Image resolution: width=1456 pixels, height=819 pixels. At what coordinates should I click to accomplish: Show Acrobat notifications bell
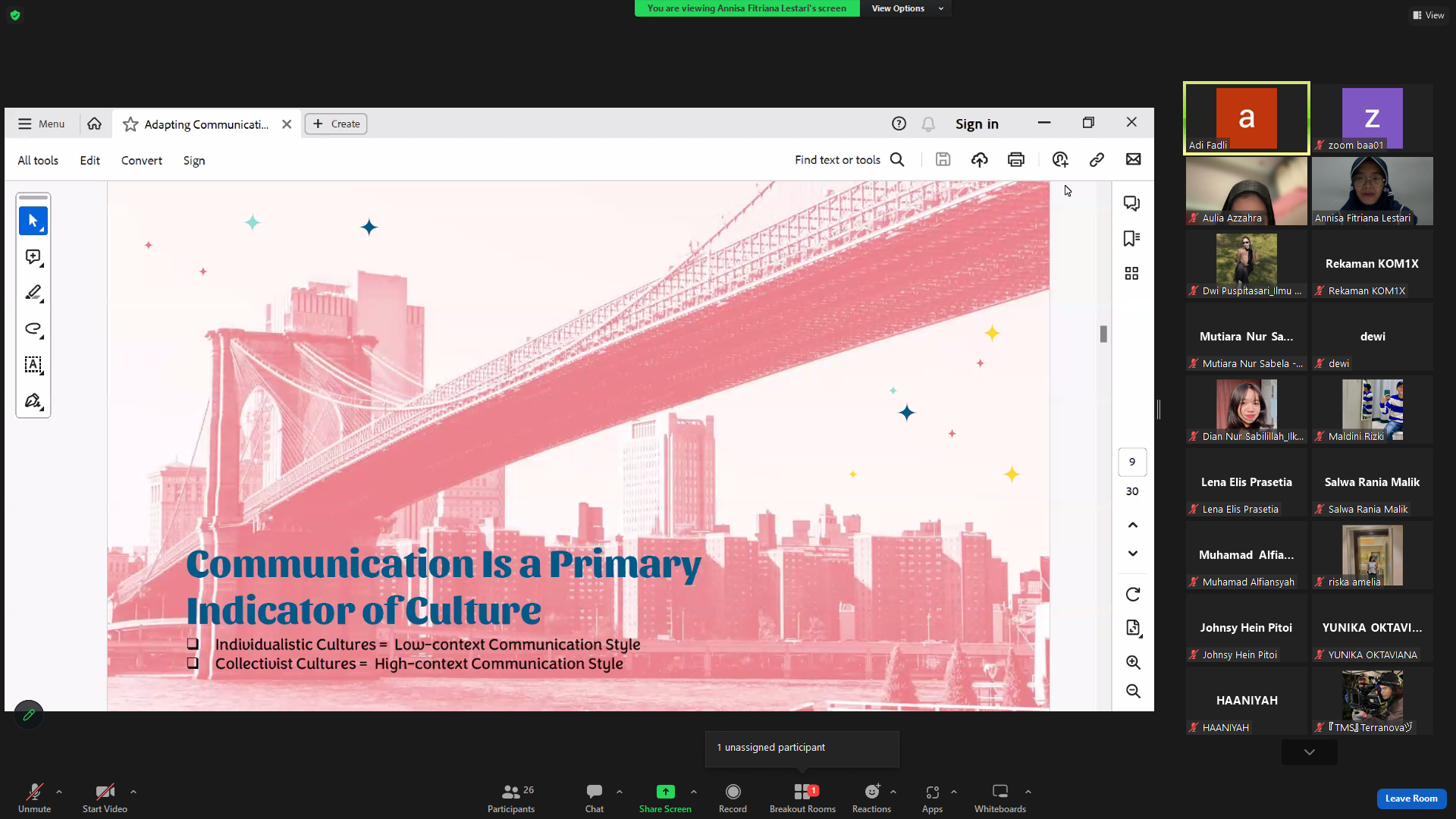928,124
